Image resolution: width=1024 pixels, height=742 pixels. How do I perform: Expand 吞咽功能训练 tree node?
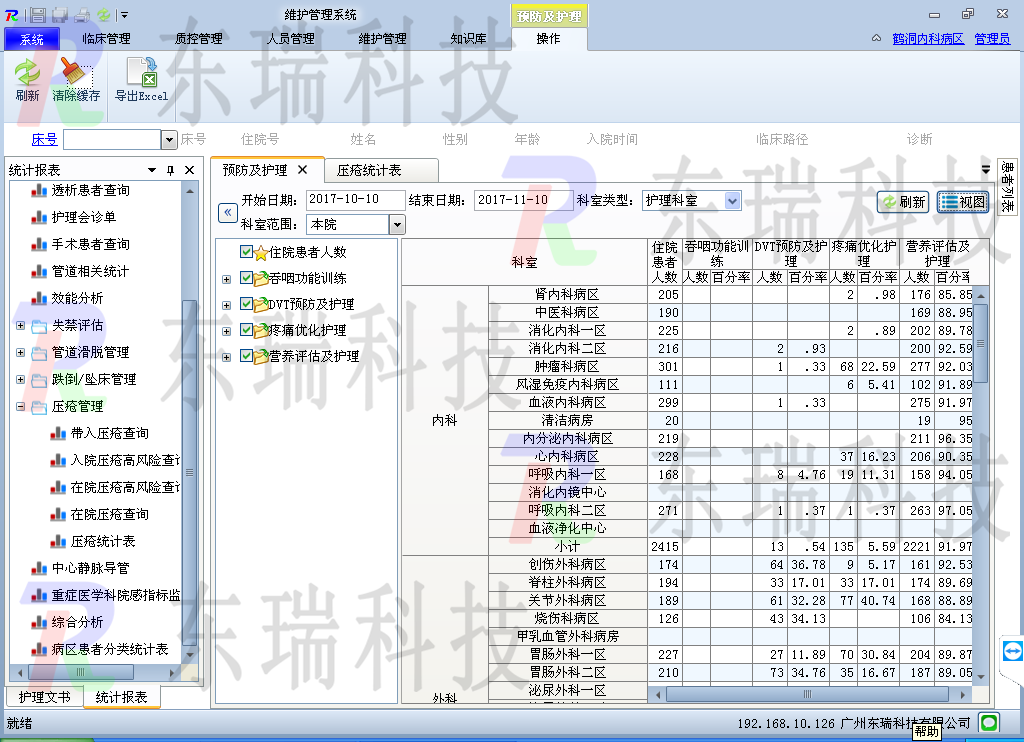click(x=226, y=280)
